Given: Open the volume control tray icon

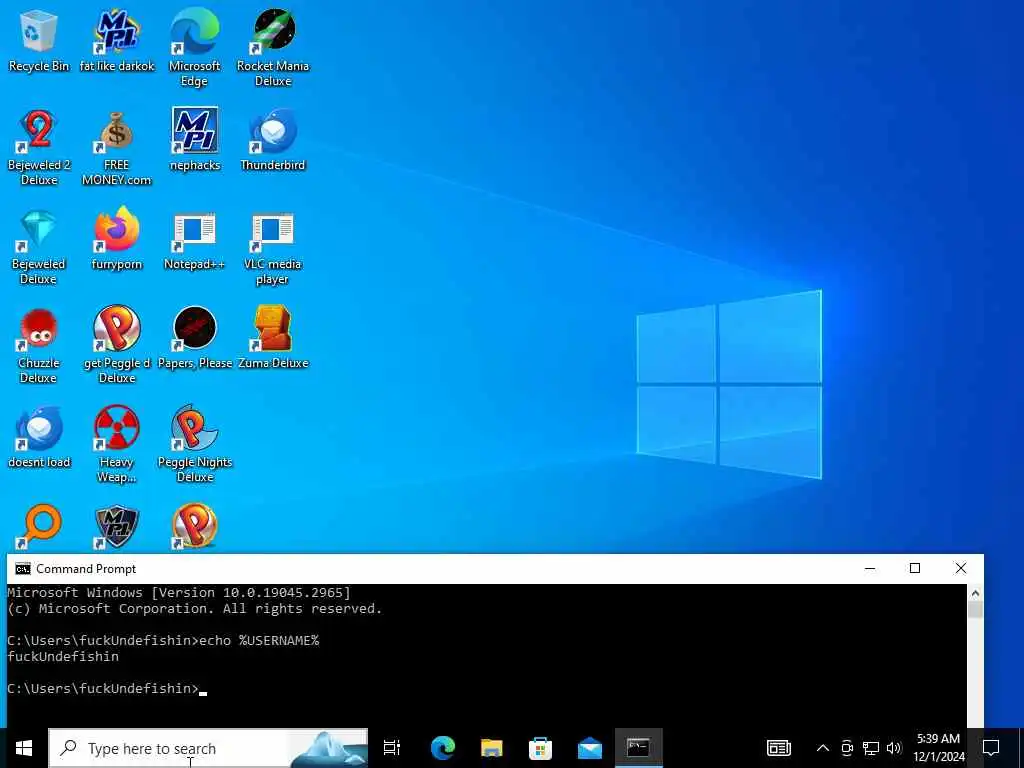Looking at the screenshot, I should click(894, 748).
